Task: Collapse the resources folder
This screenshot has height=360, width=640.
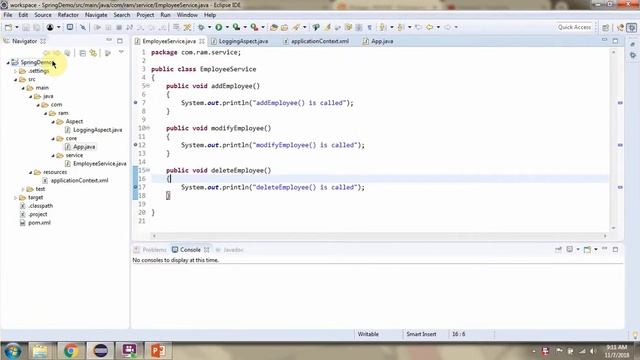Action: [x=31, y=172]
